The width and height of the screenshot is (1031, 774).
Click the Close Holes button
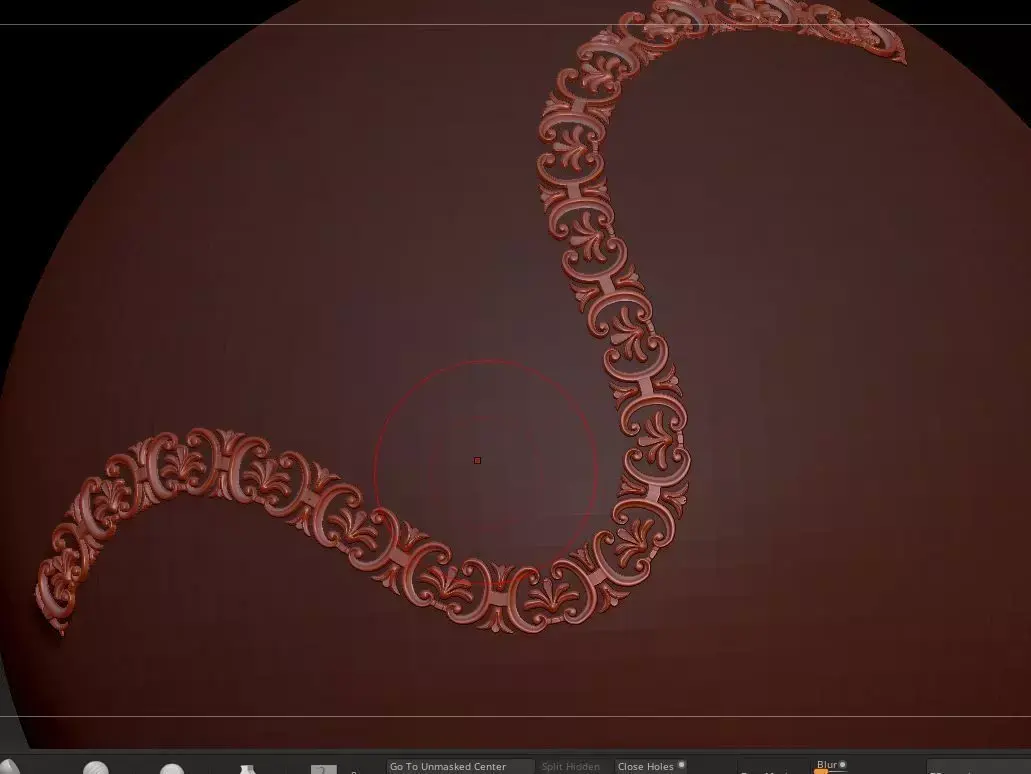point(650,766)
